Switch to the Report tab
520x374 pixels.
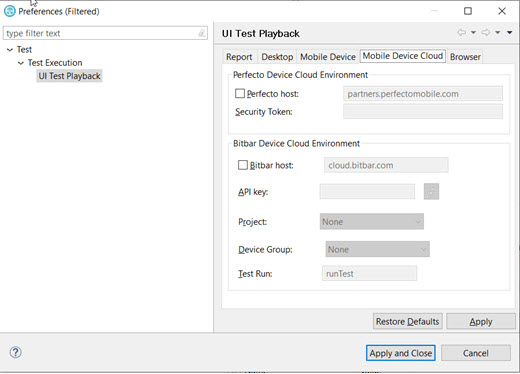[239, 57]
